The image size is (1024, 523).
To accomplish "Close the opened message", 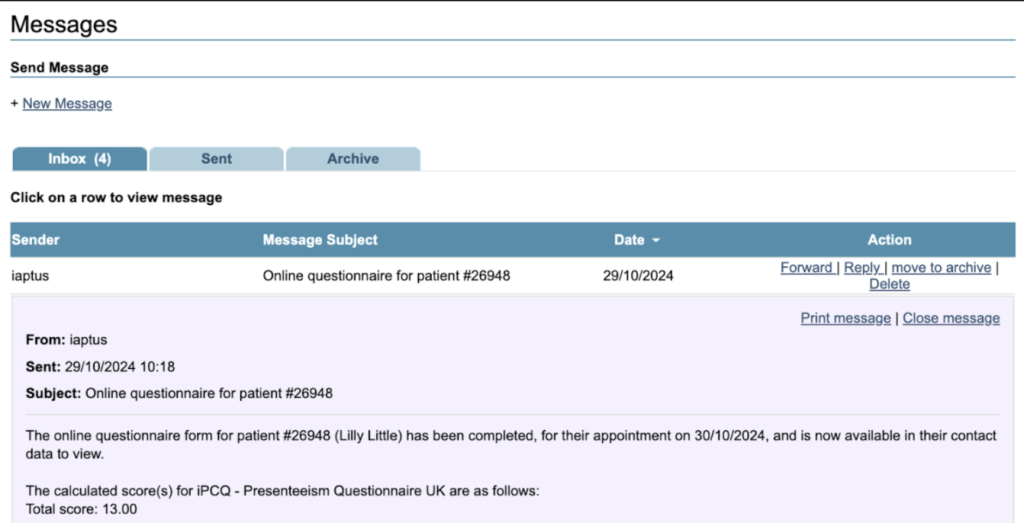I will tap(951, 318).
